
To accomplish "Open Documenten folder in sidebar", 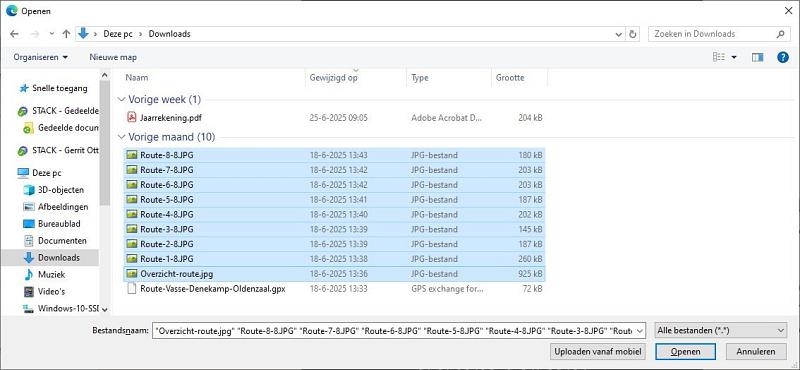I will click(x=55, y=240).
